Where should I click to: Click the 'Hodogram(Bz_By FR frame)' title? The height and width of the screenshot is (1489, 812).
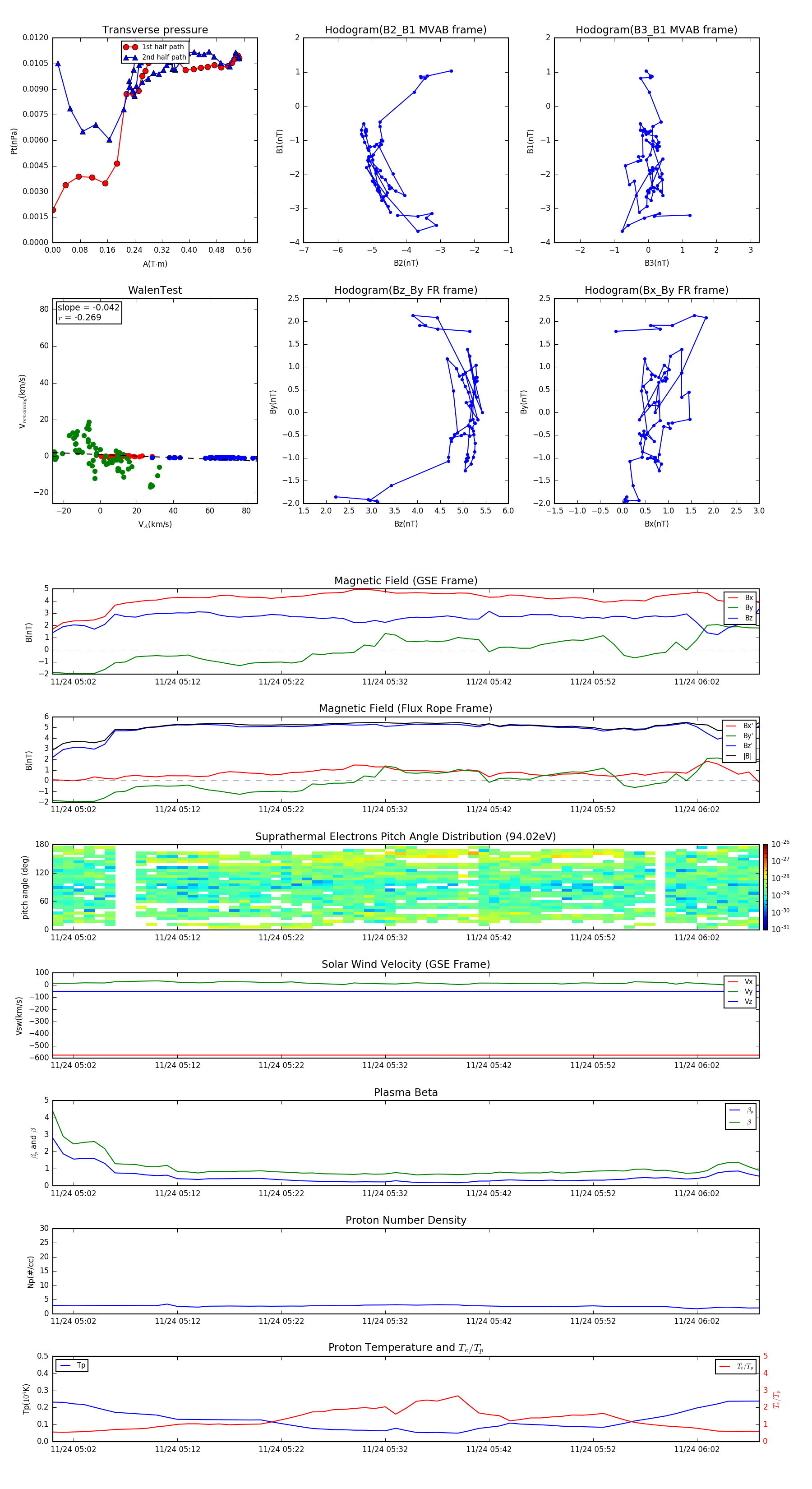406,290
